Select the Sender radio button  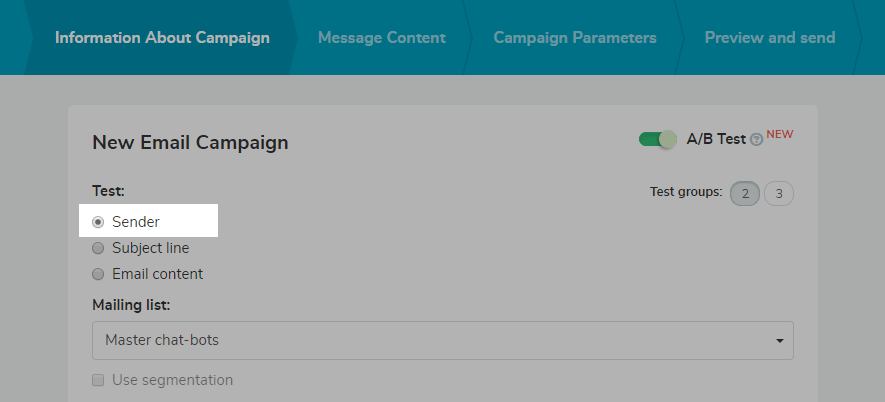click(98, 222)
